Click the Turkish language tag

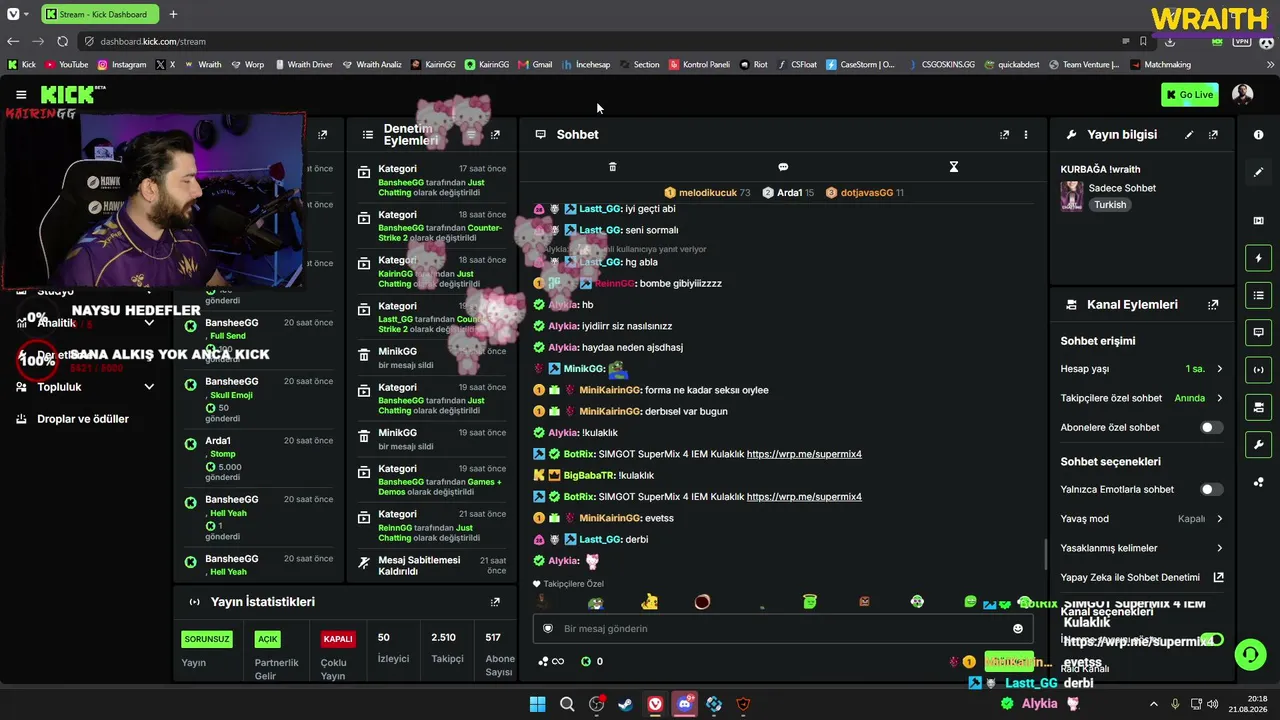[x=1110, y=205]
